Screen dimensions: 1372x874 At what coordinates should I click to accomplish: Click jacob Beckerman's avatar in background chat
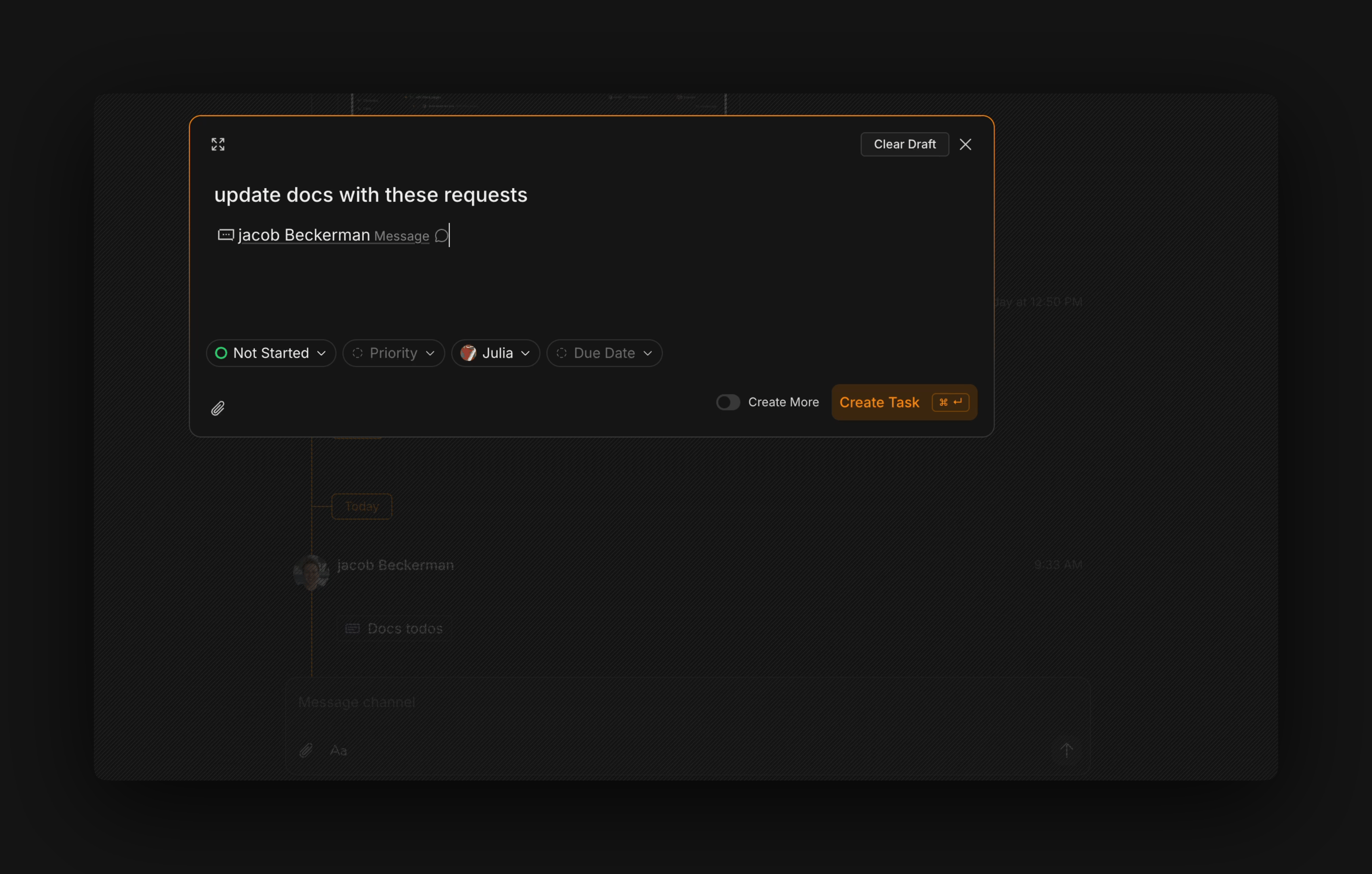[311, 572]
